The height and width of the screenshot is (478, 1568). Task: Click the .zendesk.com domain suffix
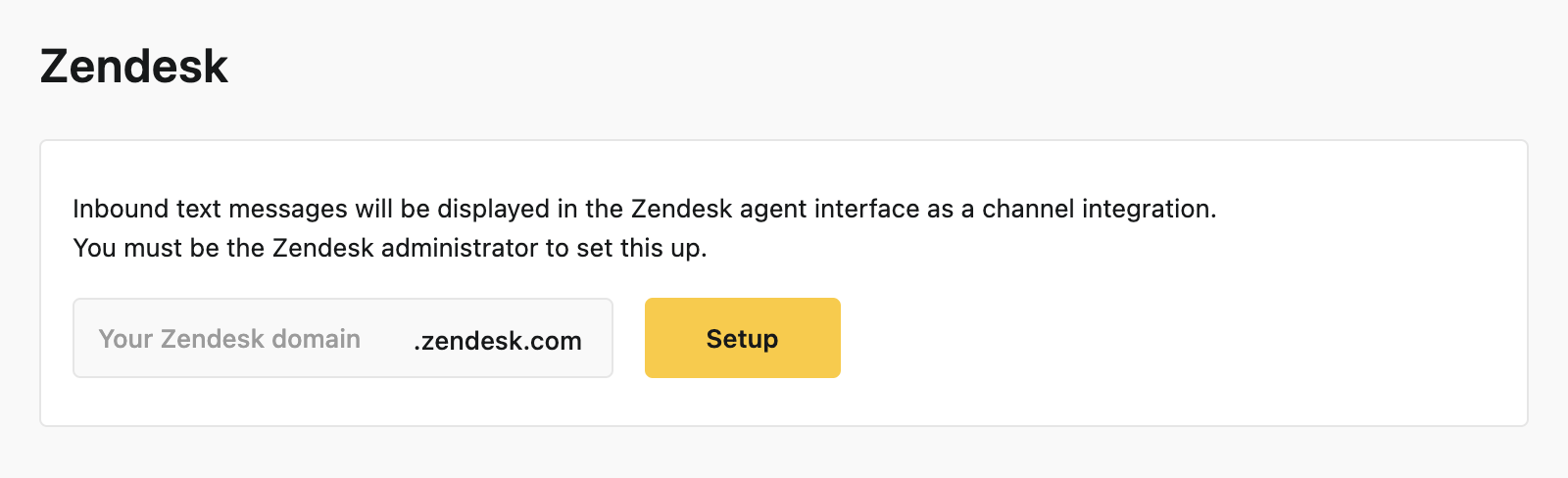coord(498,341)
